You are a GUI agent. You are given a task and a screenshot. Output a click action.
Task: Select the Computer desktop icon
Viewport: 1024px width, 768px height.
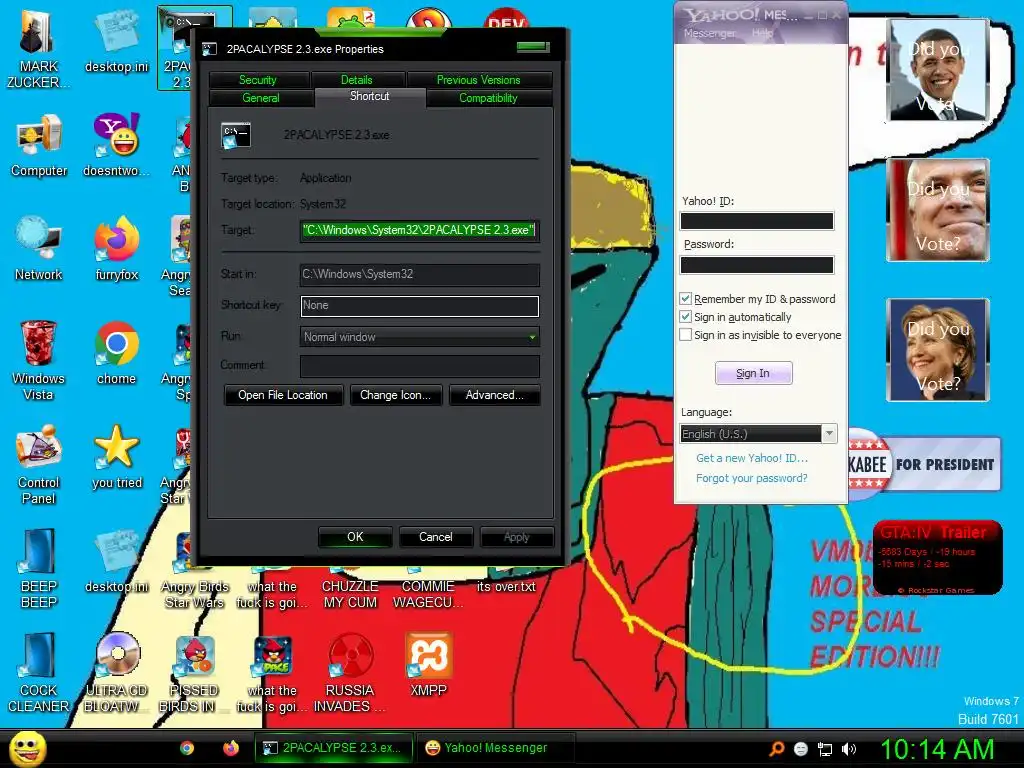click(x=39, y=146)
